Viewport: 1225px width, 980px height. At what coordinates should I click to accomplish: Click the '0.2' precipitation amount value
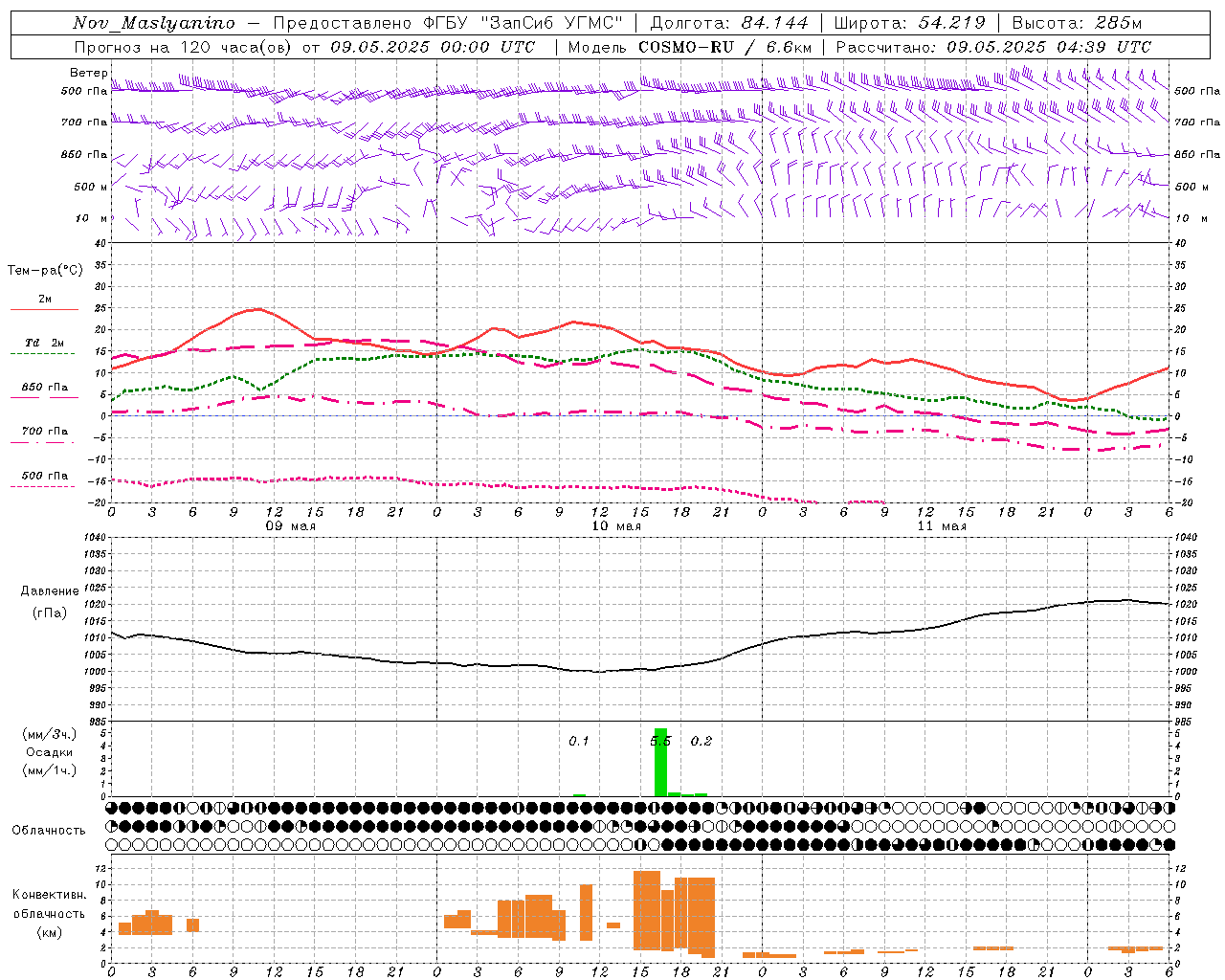(702, 742)
